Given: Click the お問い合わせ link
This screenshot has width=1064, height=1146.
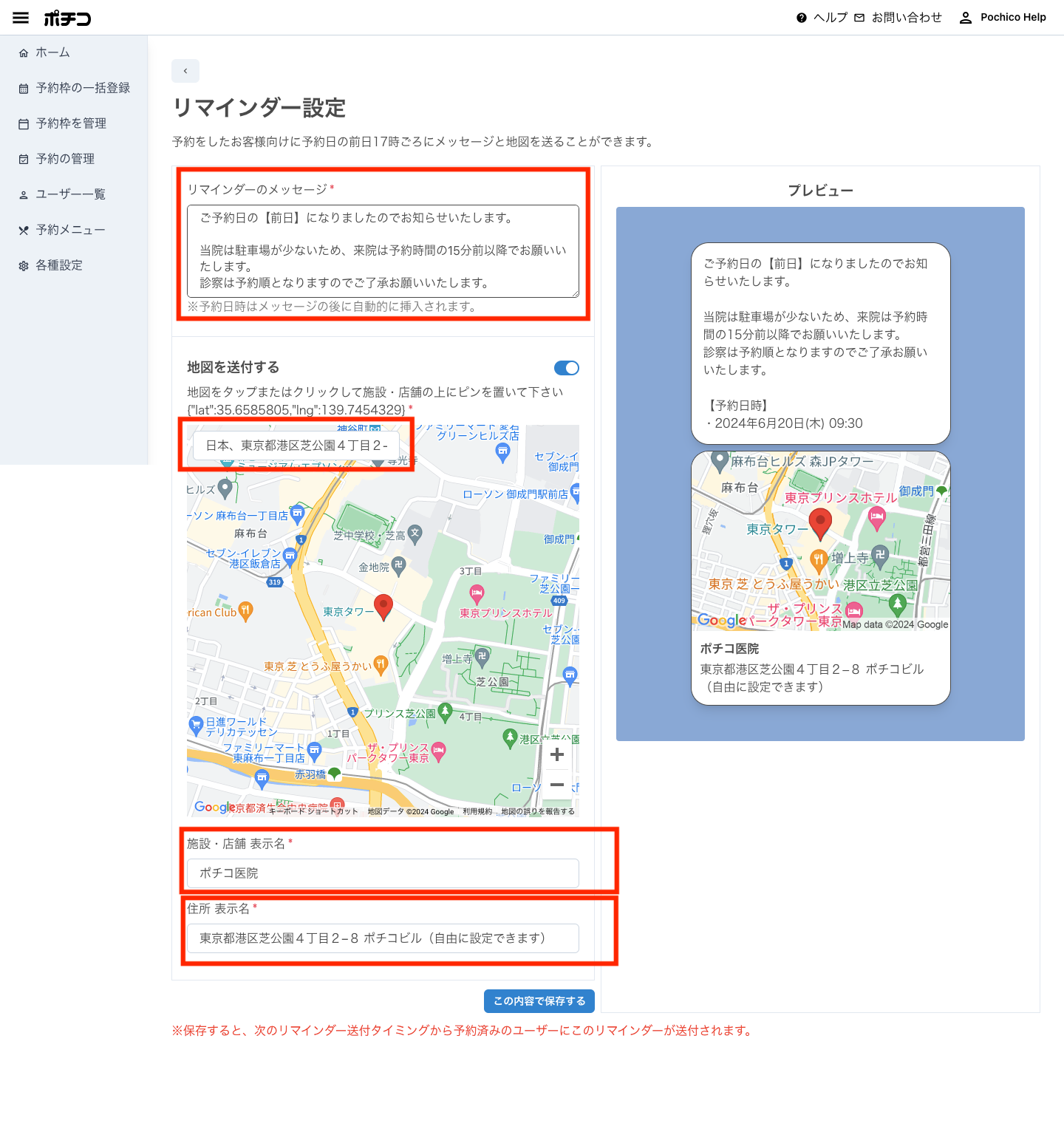Looking at the screenshot, I should click(x=907, y=18).
